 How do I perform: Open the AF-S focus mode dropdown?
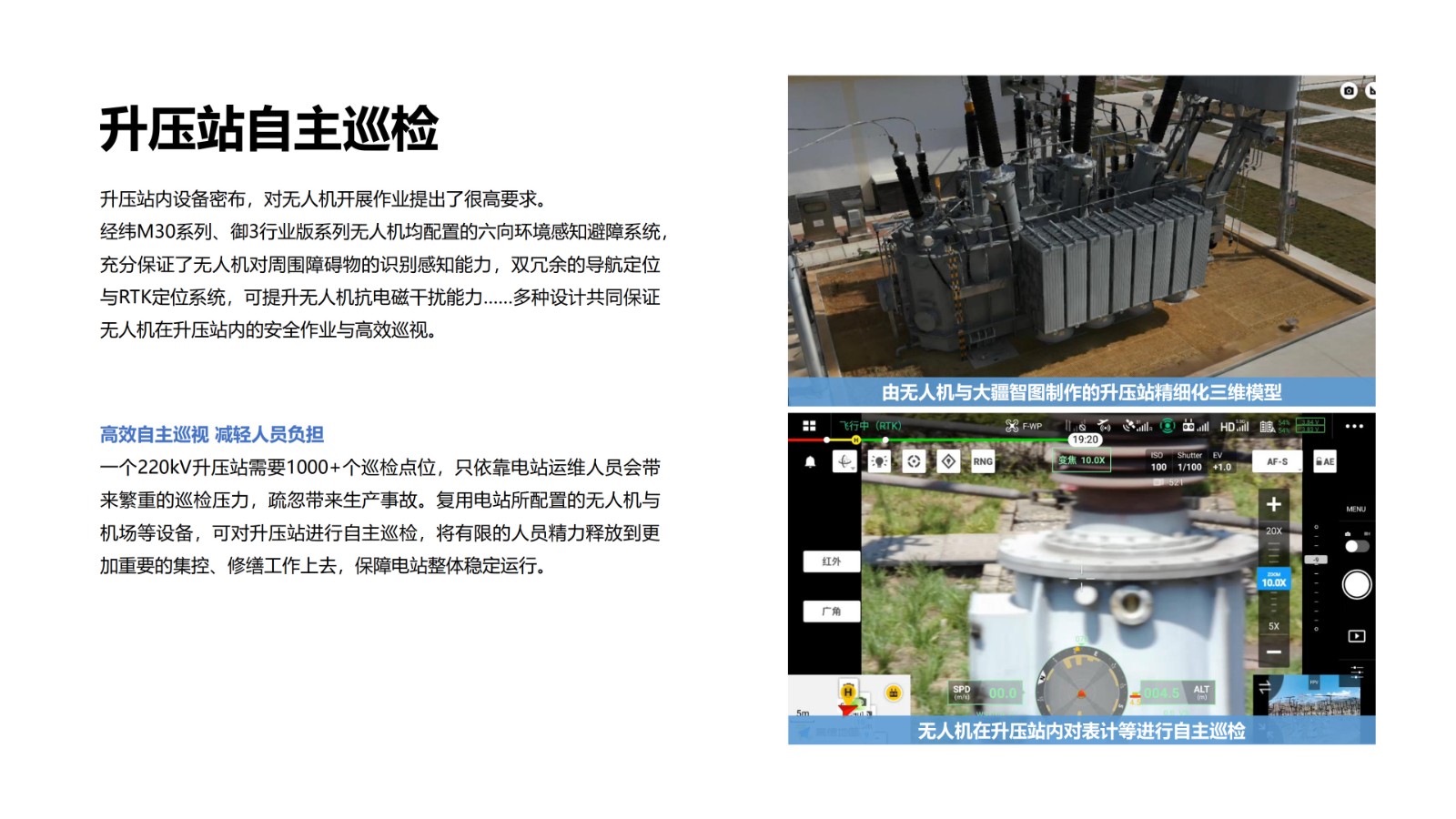(1277, 462)
